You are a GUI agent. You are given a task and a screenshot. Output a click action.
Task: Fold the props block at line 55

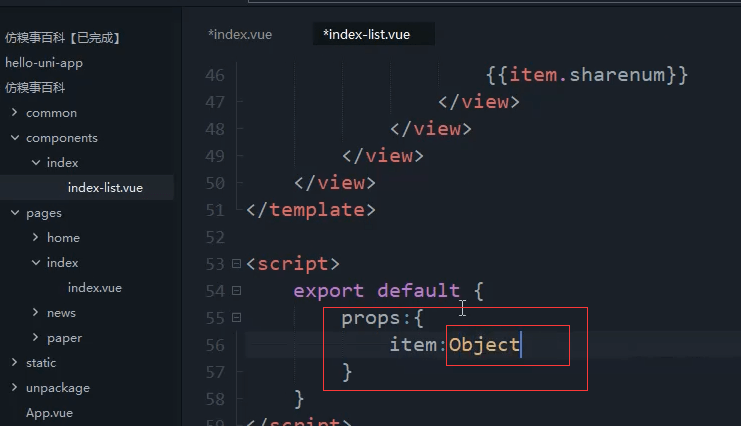[x=236, y=318]
